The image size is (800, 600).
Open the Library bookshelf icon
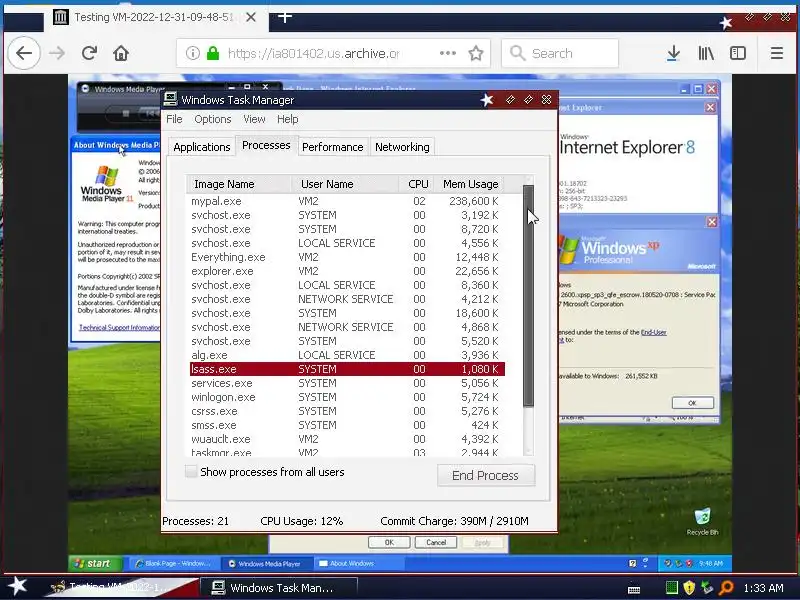tap(706, 53)
